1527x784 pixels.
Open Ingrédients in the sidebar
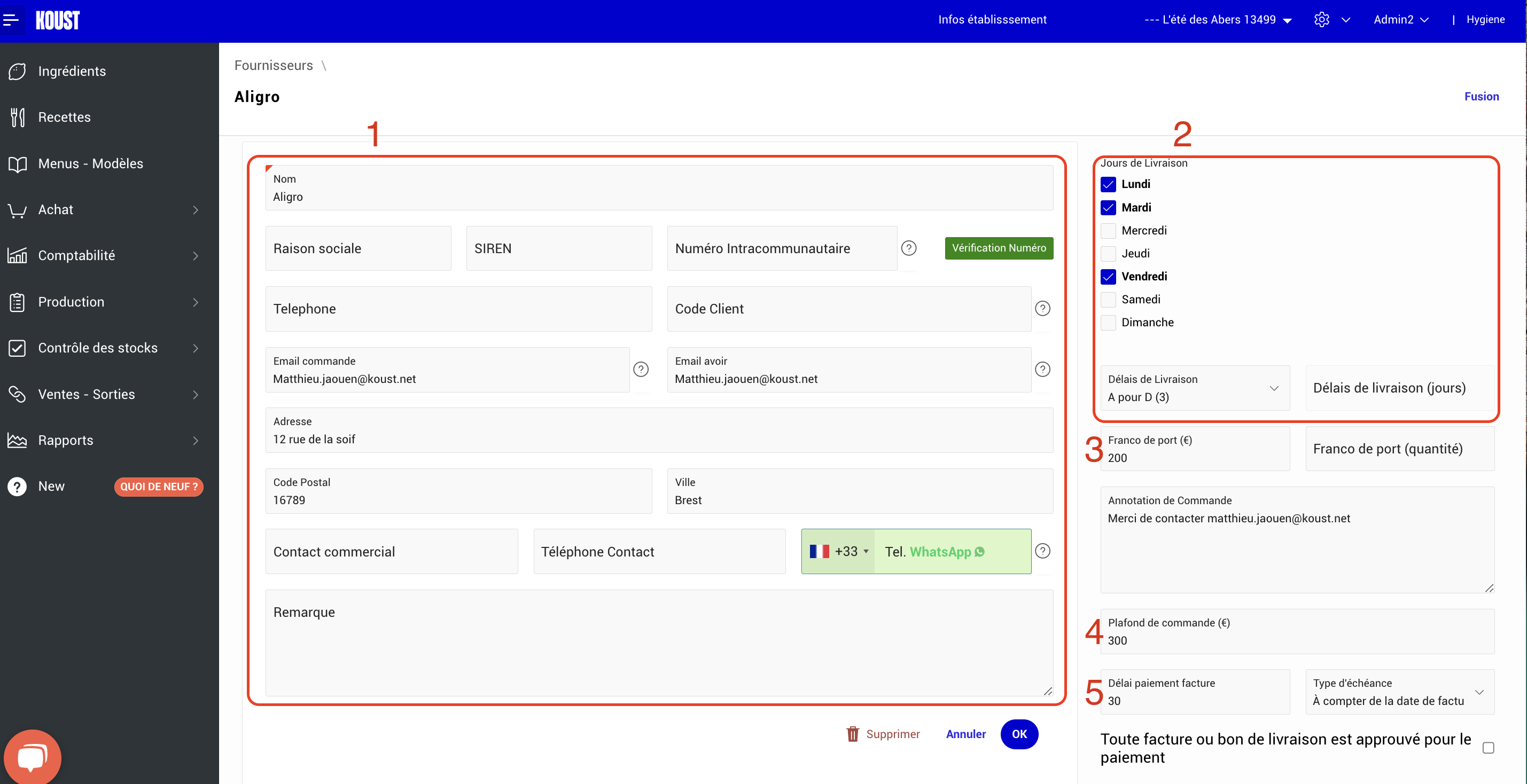pyautogui.click(x=72, y=71)
